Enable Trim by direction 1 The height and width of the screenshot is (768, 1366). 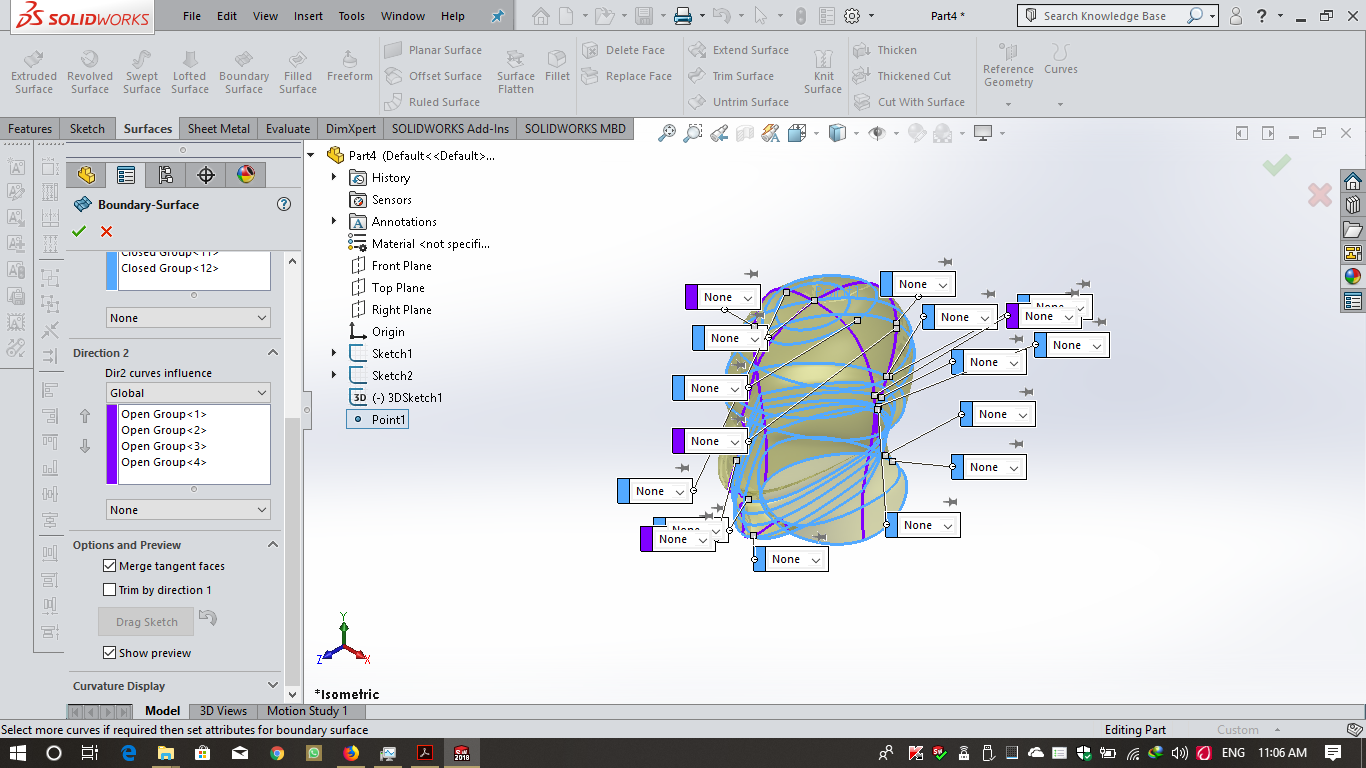coord(110,590)
